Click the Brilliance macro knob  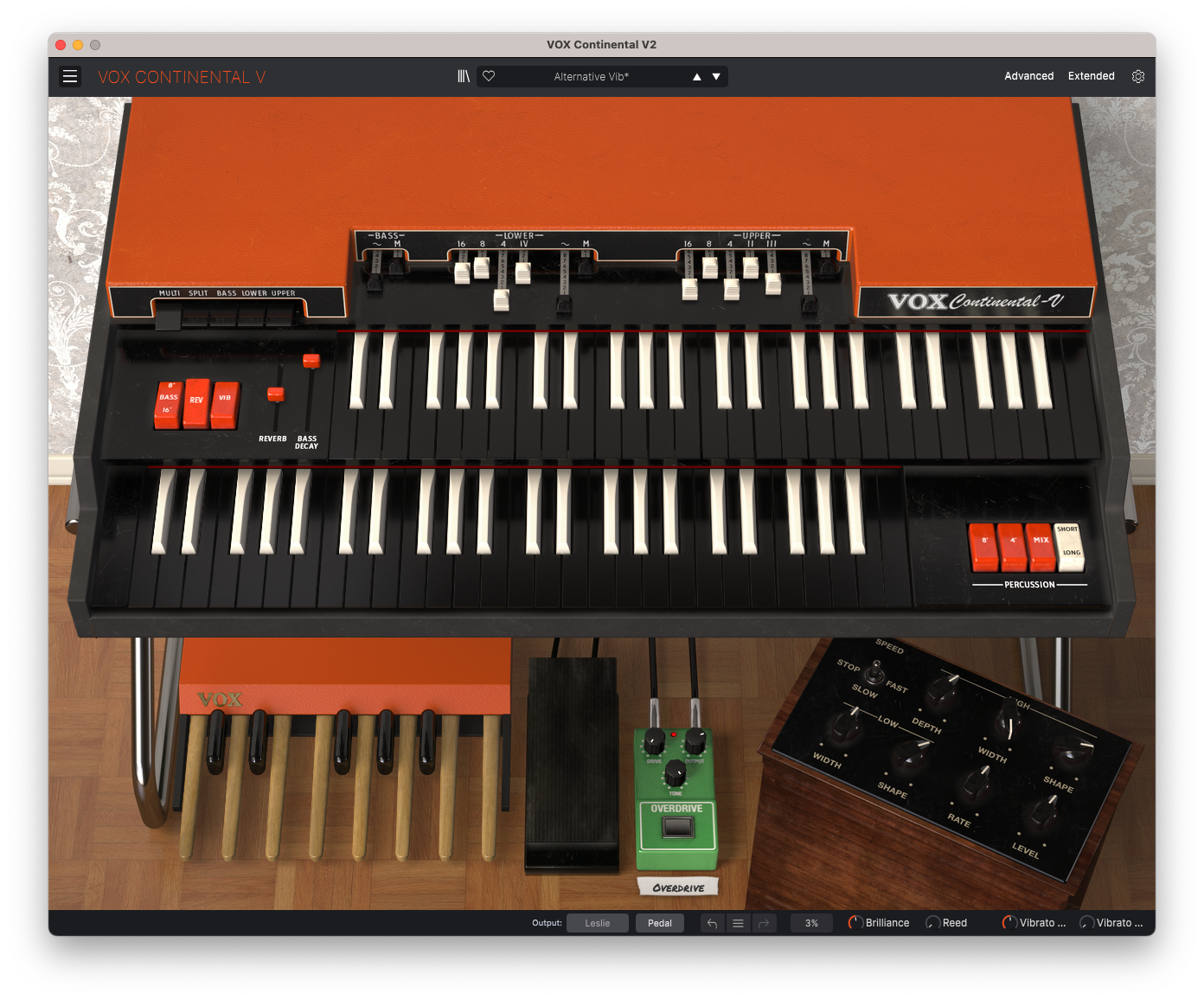pyautogui.click(x=855, y=923)
